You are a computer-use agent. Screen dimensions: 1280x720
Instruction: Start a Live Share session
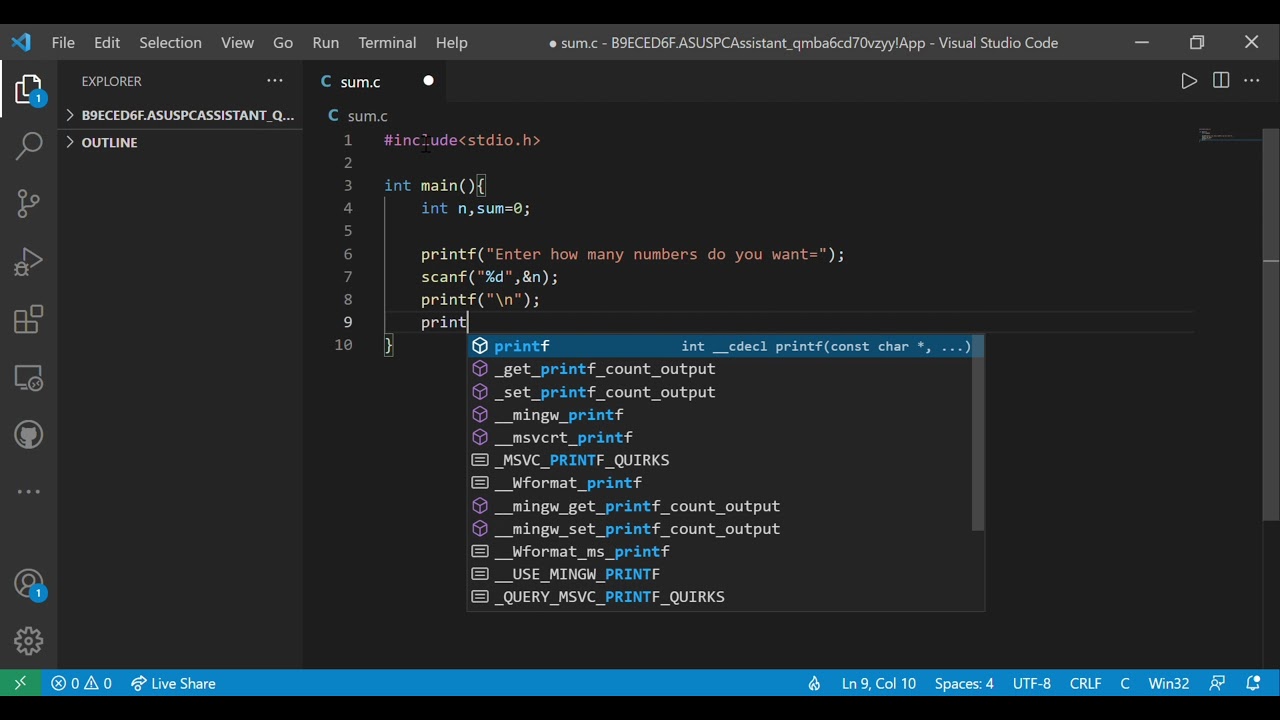(173, 684)
